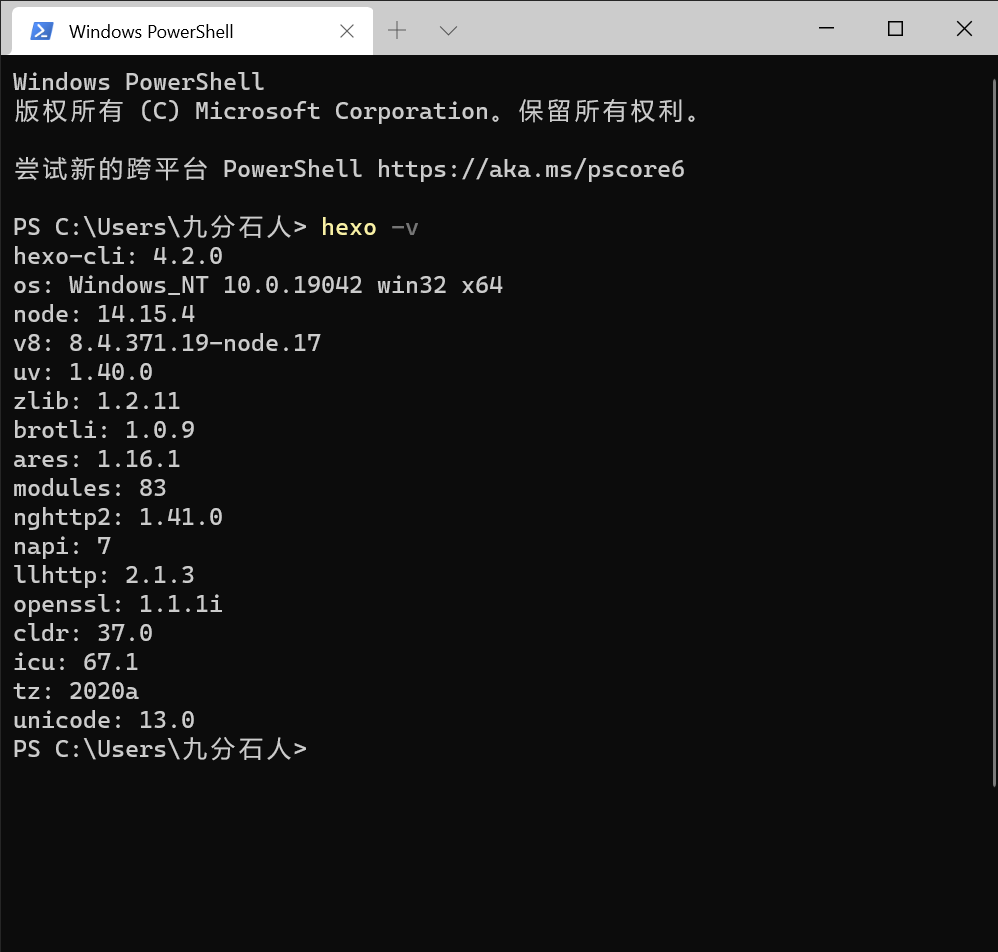Screen dimensions: 998x952
Task: Click the "unicode: 13.0" output line
Action: coord(104,720)
